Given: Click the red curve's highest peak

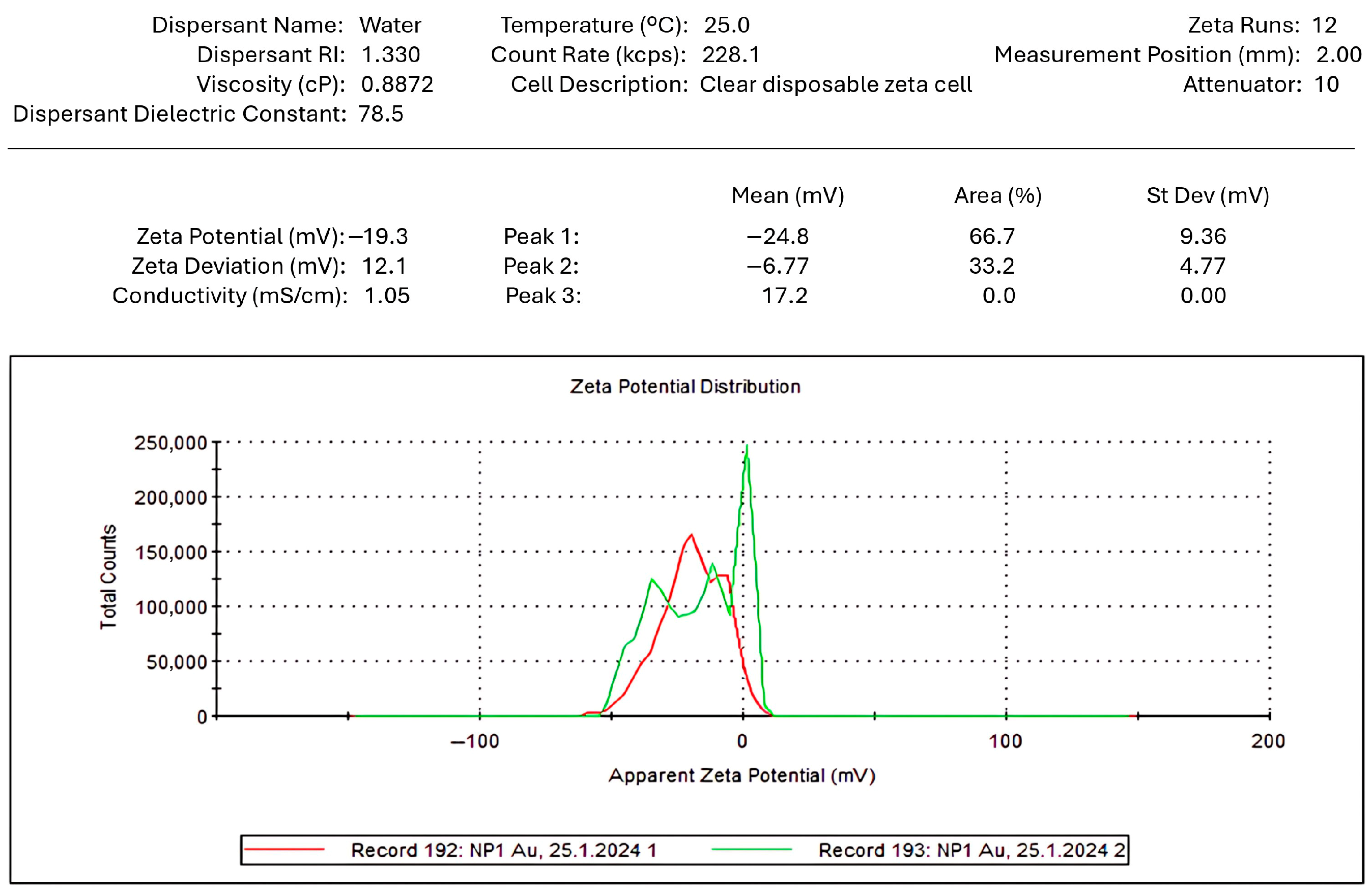Looking at the screenshot, I should click(x=691, y=535).
